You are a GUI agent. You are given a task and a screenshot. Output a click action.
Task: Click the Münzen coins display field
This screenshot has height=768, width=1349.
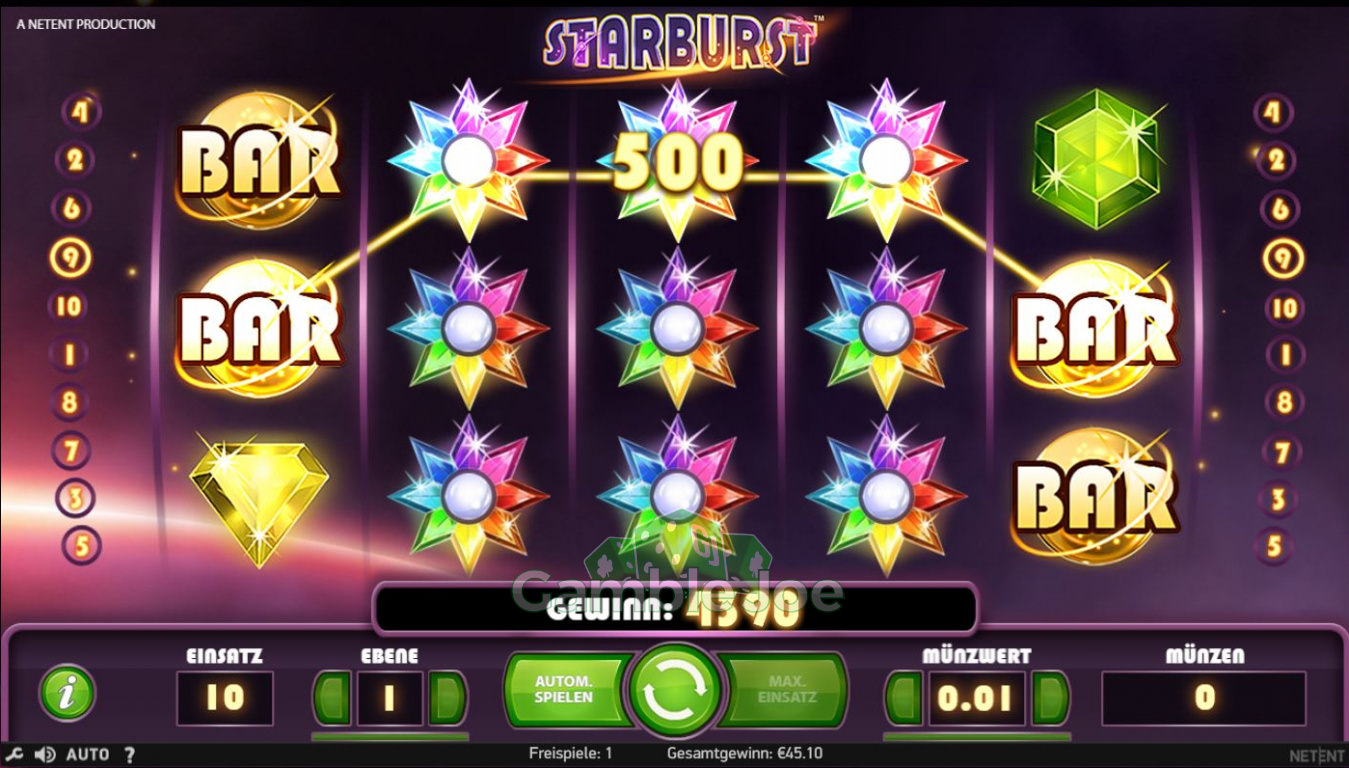point(1204,698)
